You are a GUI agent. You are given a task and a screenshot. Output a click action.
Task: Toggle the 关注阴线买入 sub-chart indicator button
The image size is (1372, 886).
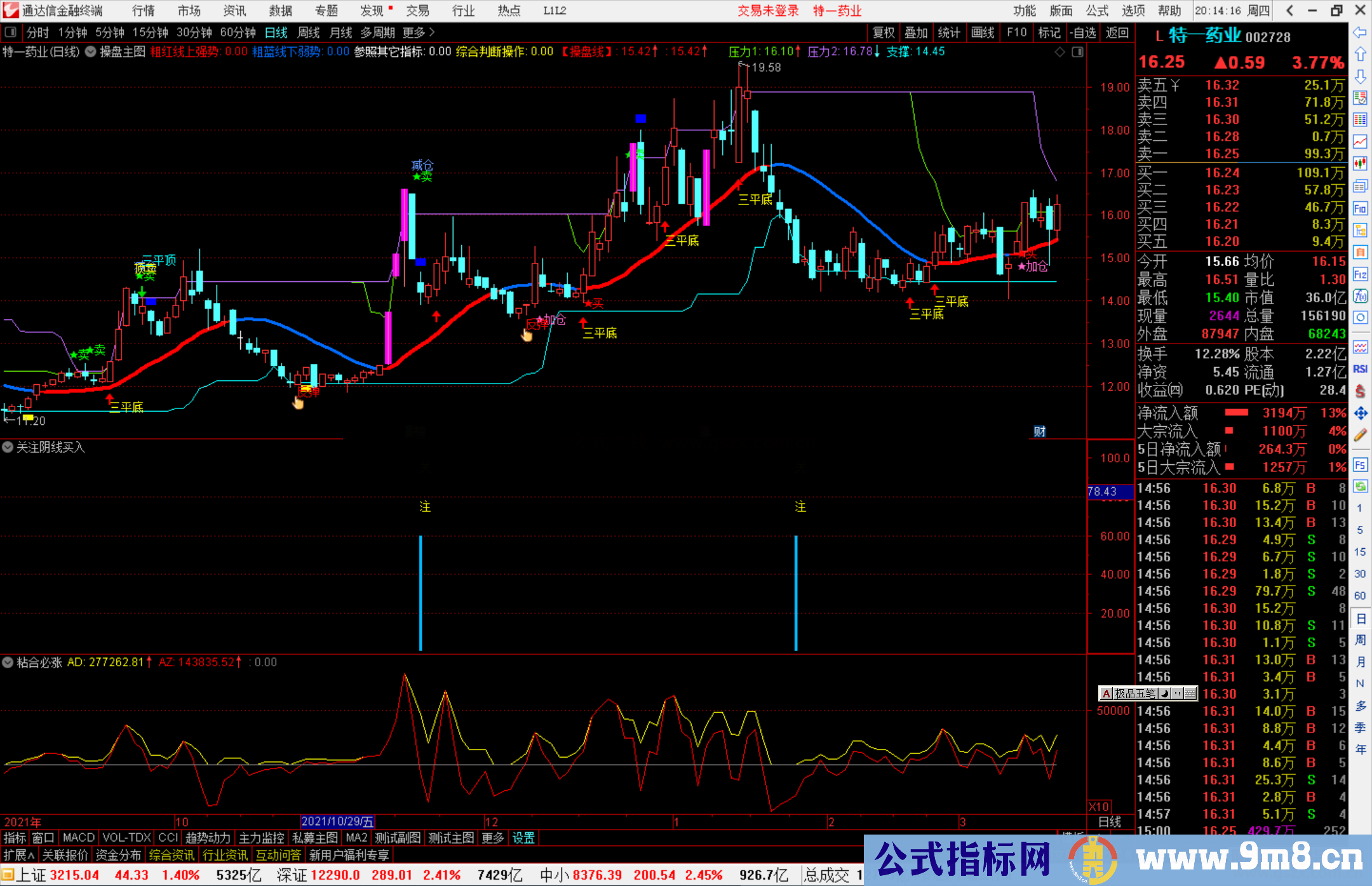click(8, 448)
